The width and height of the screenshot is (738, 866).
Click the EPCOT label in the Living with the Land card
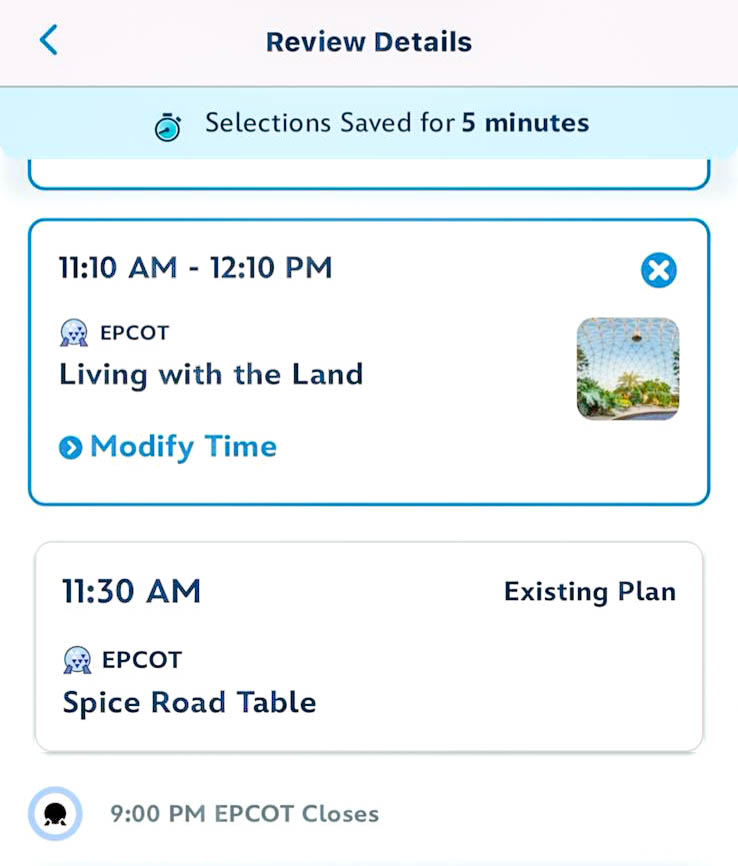coord(134,333)
